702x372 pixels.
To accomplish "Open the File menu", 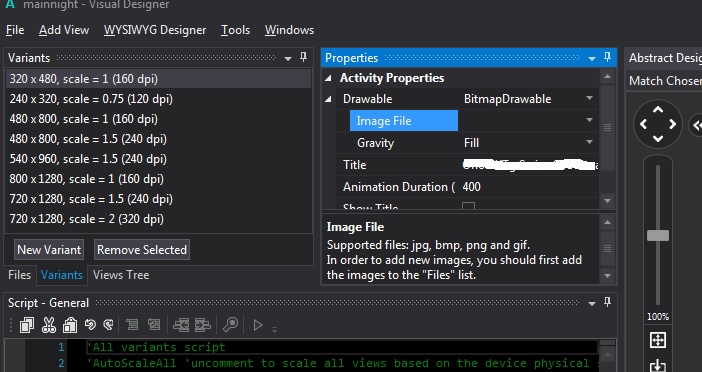I will click(15, 30).
